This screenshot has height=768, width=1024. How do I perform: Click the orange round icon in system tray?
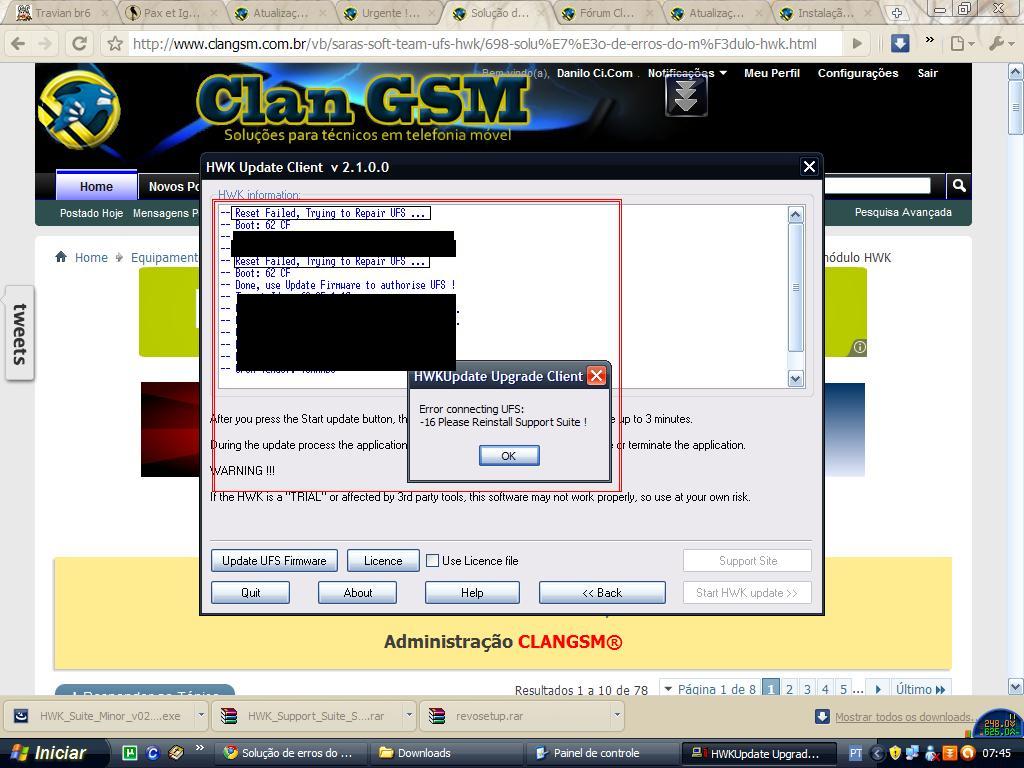pos(968,753)
